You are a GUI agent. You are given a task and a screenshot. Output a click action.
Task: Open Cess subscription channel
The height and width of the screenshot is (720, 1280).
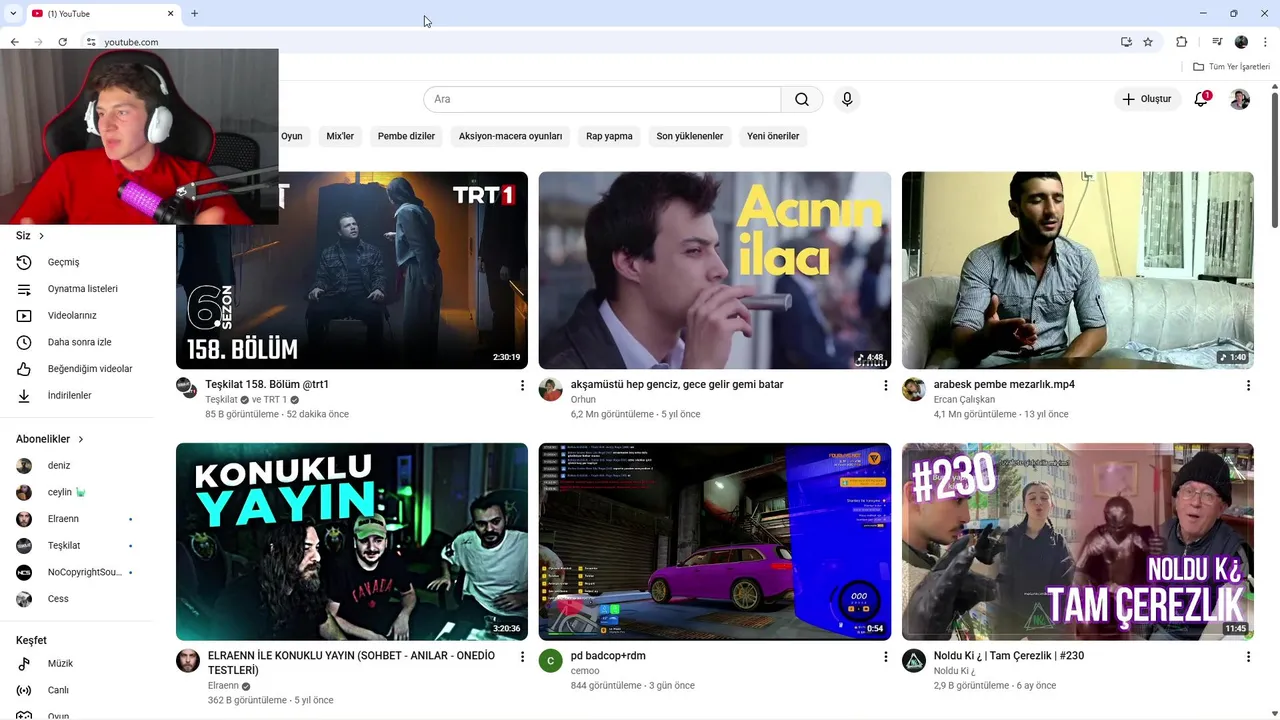click(x=76, y=599)
